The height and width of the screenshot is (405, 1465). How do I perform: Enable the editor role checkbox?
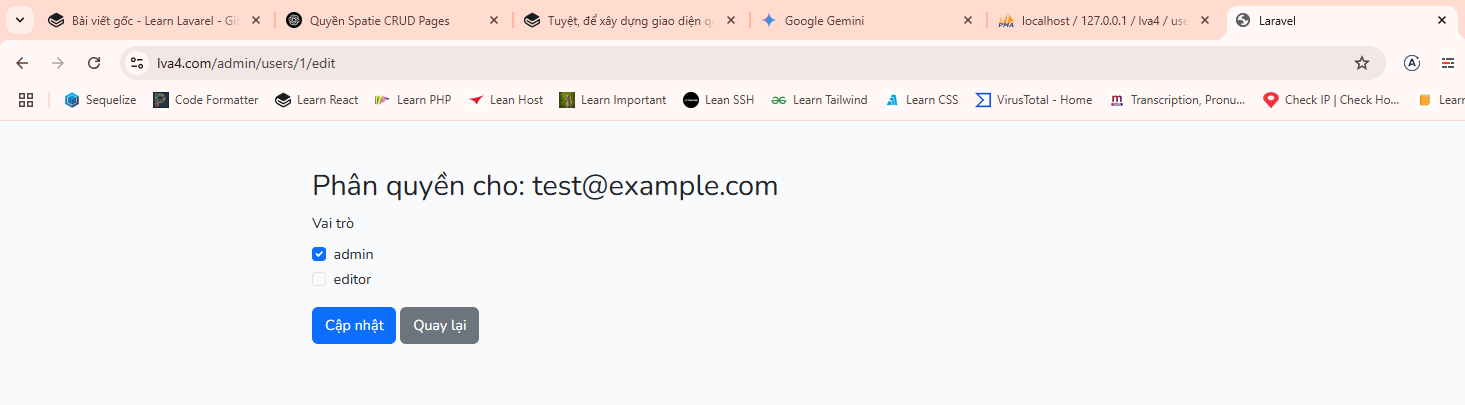point(319,279)
